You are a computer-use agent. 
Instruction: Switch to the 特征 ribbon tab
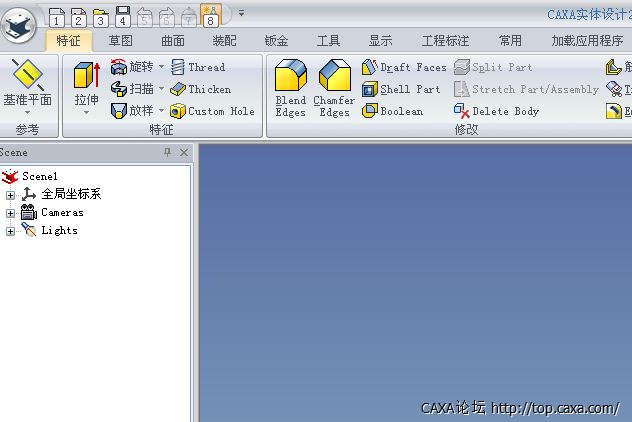coord(69,41)
